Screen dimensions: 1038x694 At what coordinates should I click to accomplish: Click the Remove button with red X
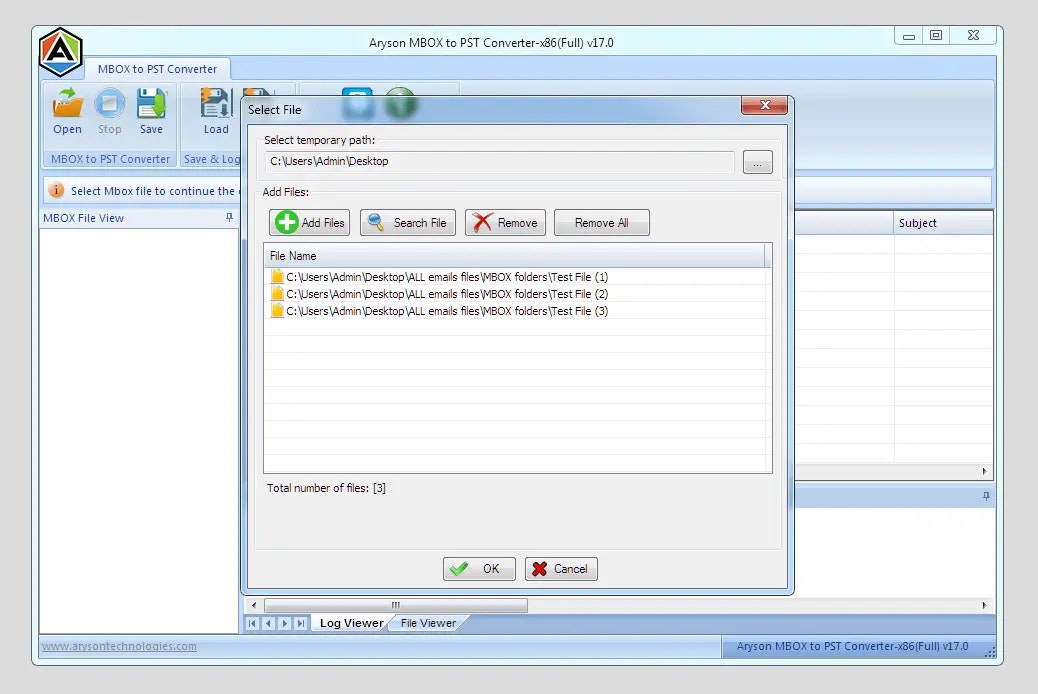point(505,223)
